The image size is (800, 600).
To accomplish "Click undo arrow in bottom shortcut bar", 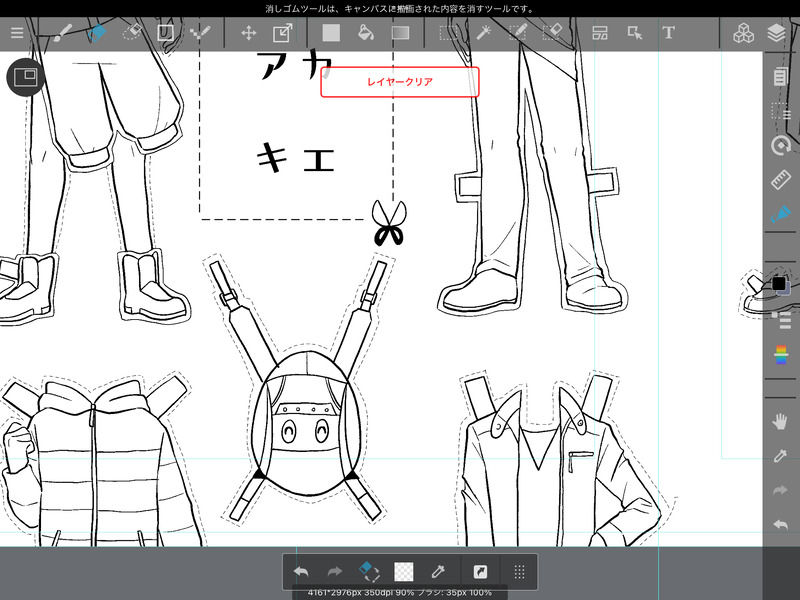I will coord(301,572).
